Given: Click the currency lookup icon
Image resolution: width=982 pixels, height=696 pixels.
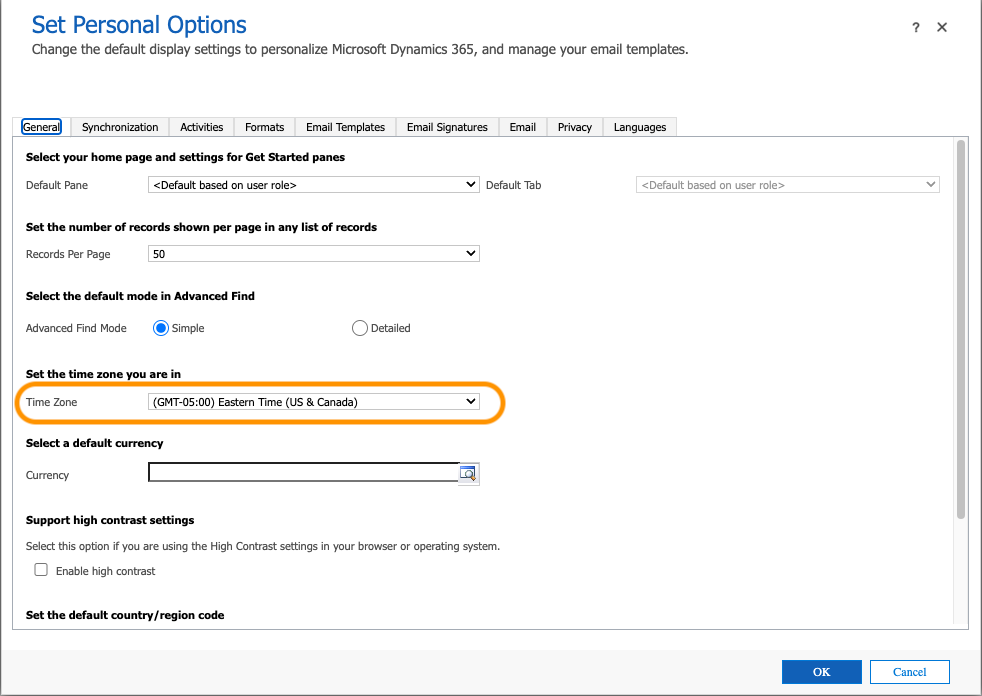Looking at the screenshot, I should (469, 474).
